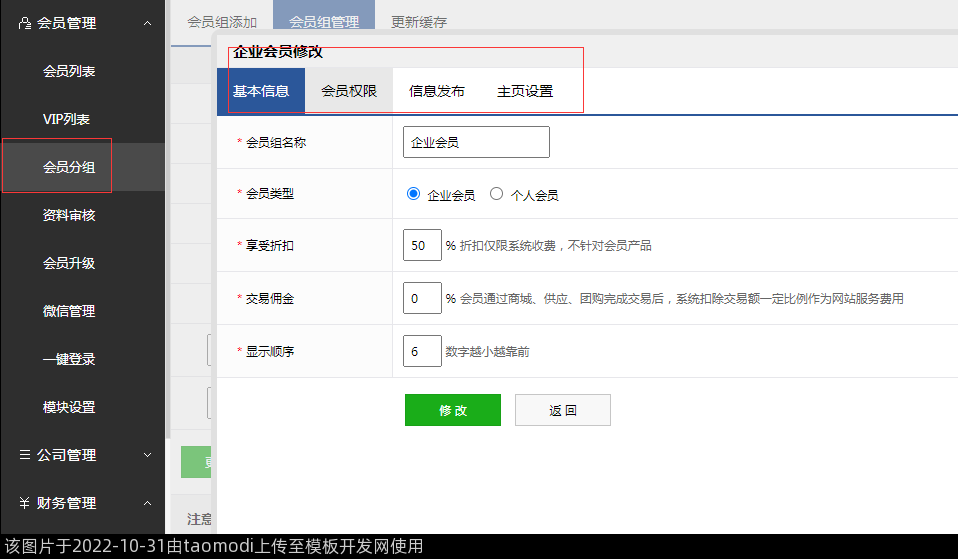Image resolution: width=958 pixels, height=559 pixels.
Task: Select the 个人会员 radio button
Action: pos(497,194)
